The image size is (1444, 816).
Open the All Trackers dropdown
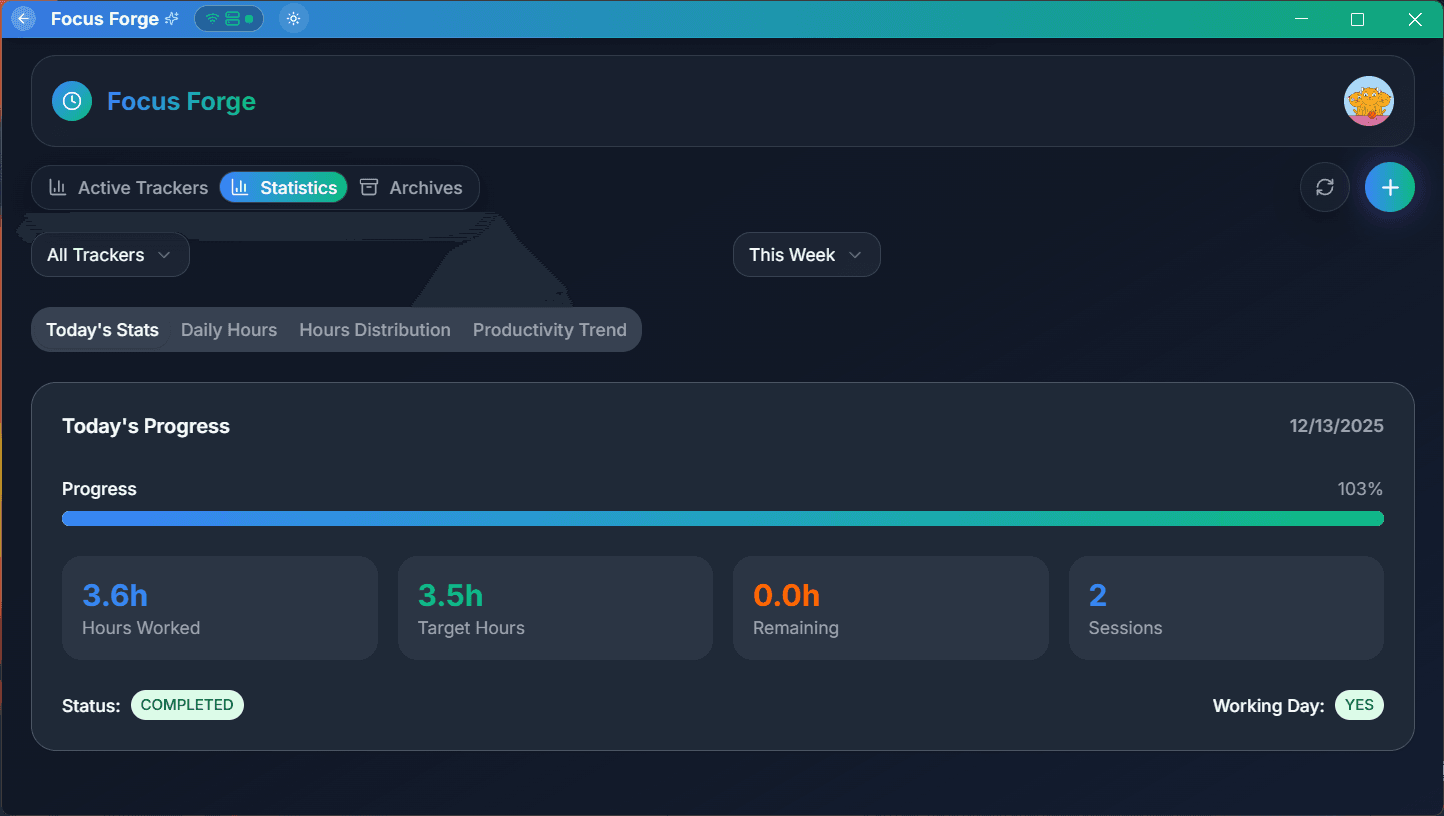pos(110,254)
